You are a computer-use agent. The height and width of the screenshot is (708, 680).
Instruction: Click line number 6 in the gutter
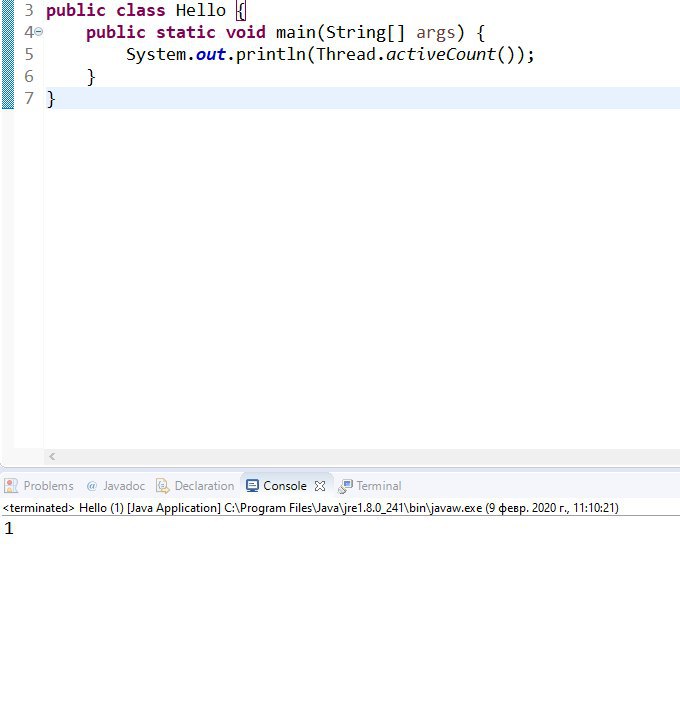click(29, 76)
